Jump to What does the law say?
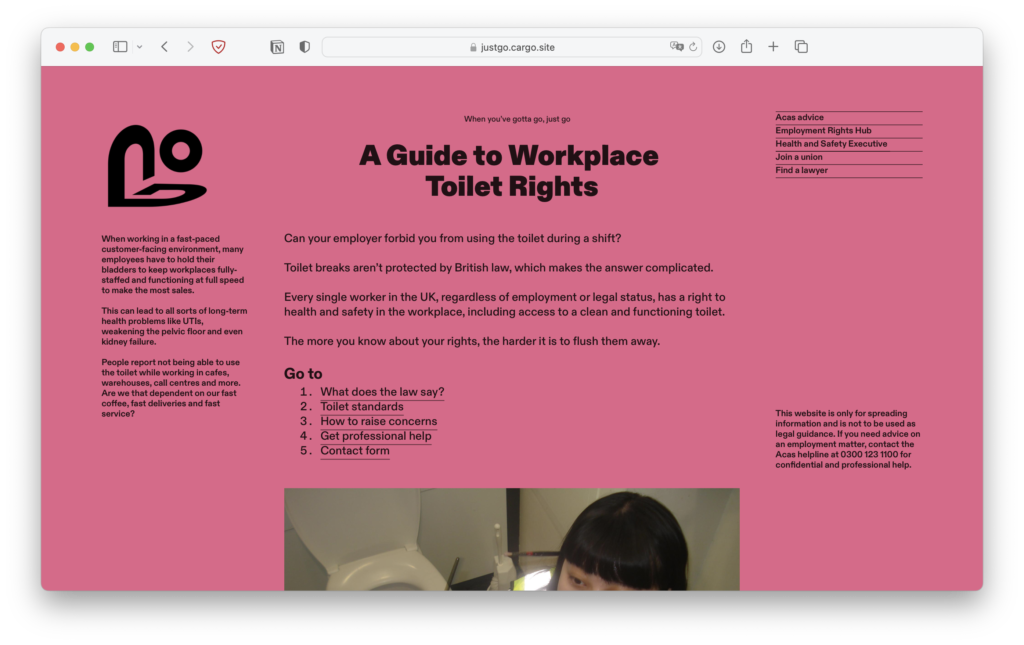1024x645 pixels. (382, 392)
